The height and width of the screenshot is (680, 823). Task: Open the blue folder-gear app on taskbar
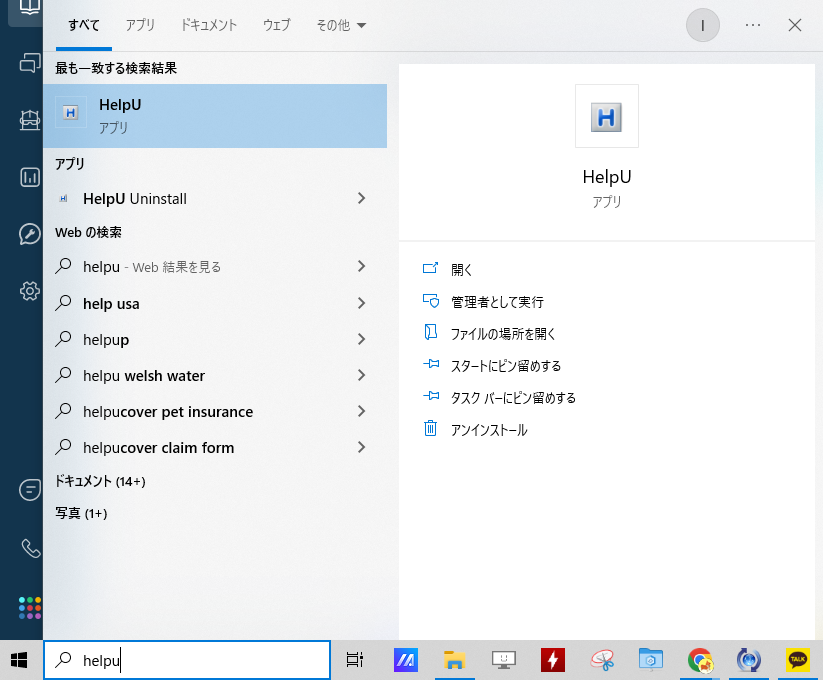(651, 660)
